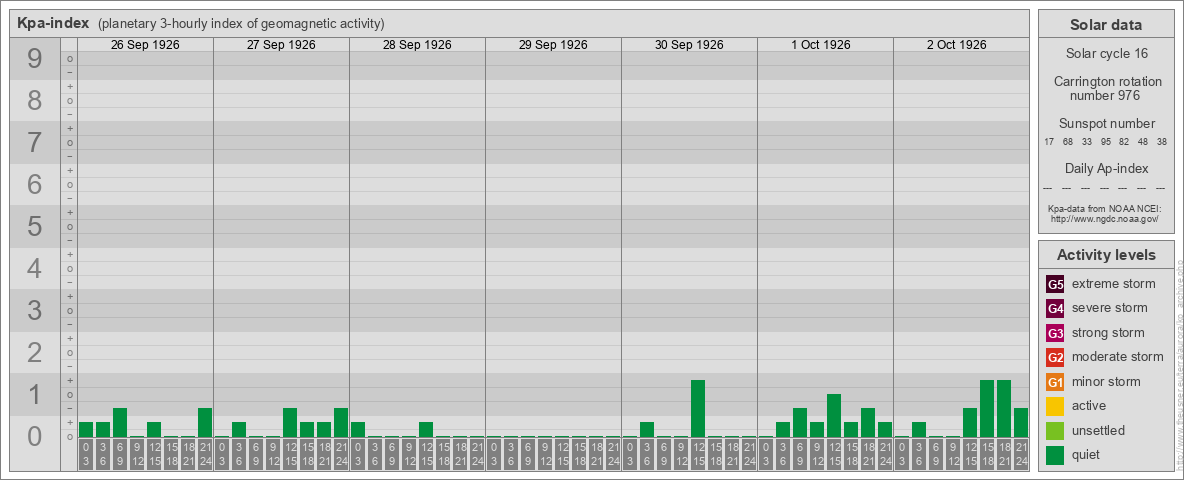Image resolution: width=1184 pixels, height=480 pixels.
Task: Click the G4 severe storm badge
Action: (1055, 309)
